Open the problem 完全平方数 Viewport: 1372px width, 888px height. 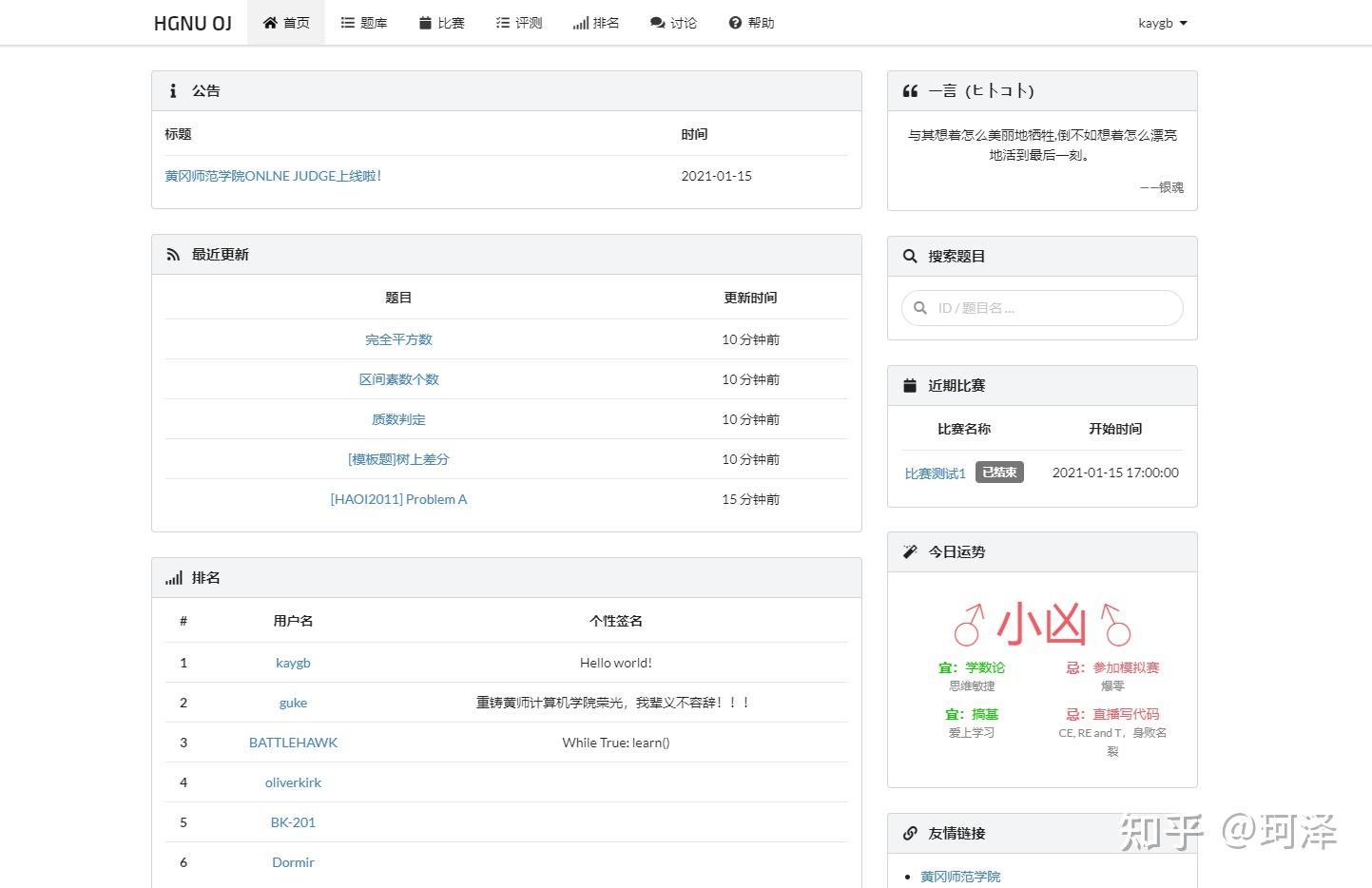click(398, 338)
